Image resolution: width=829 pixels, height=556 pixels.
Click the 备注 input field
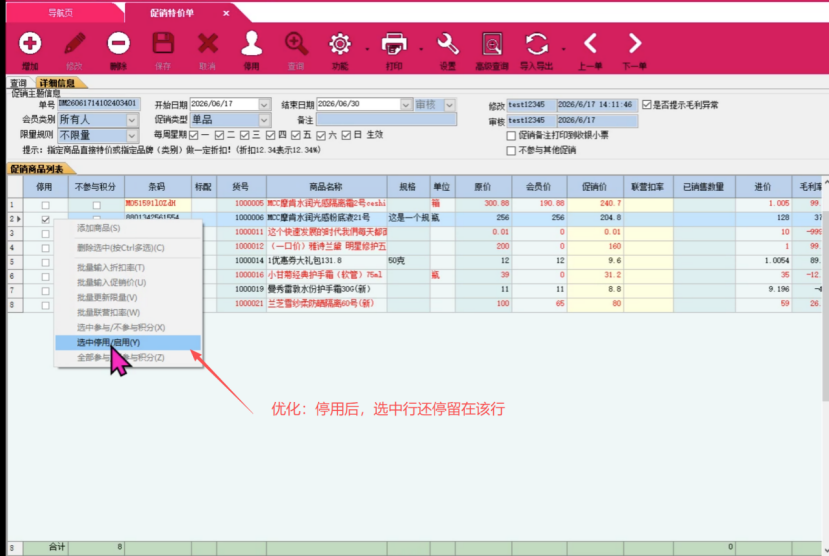click(386, 120)
